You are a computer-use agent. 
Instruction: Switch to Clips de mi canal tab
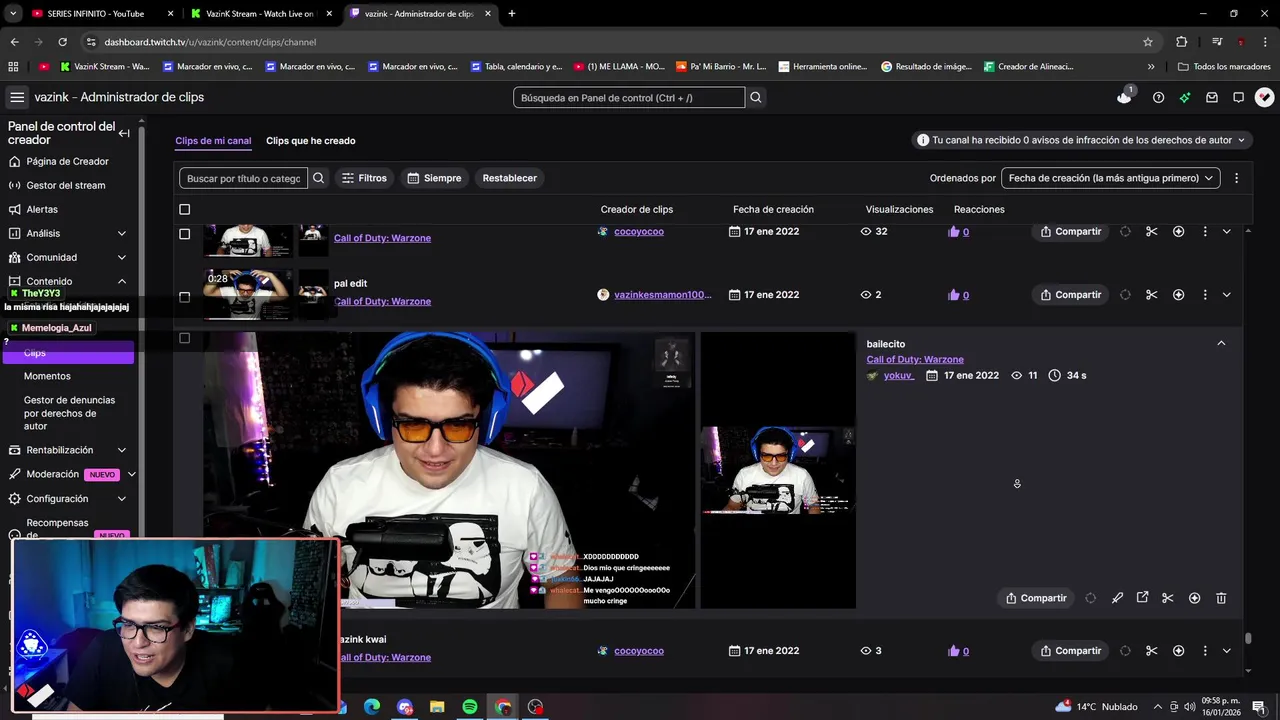click(213, 141)
